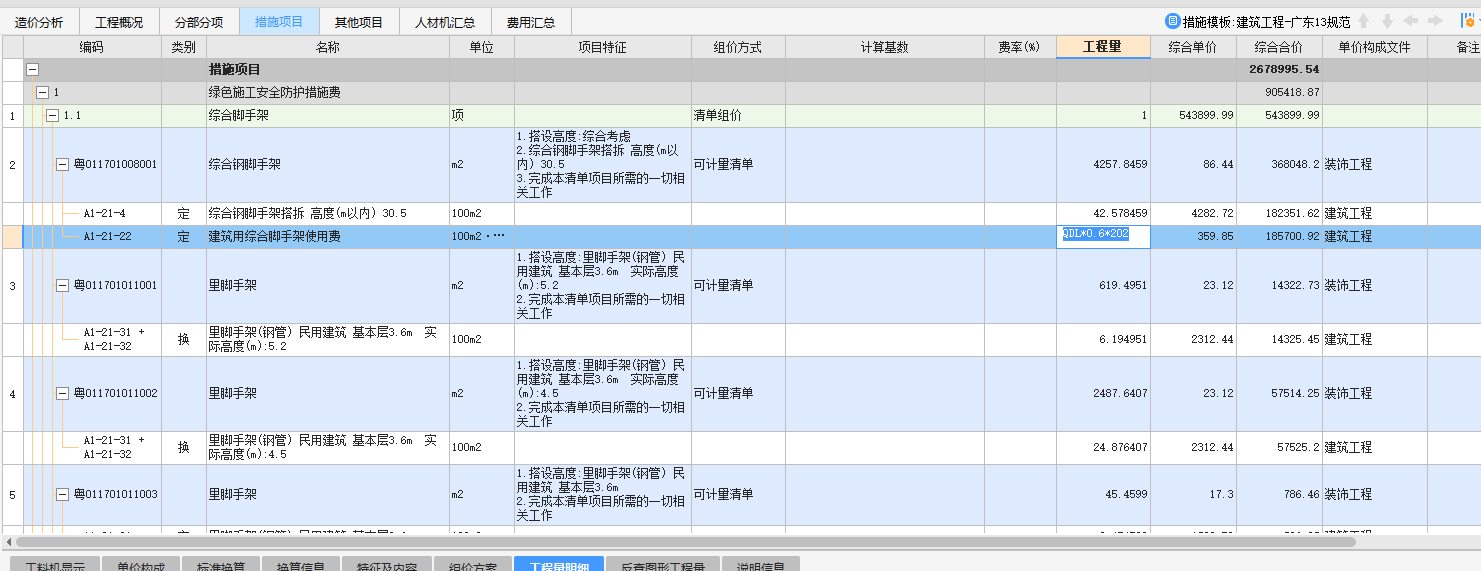
Task: Select the A1-21-22 code cell
Action: point(107,237)
